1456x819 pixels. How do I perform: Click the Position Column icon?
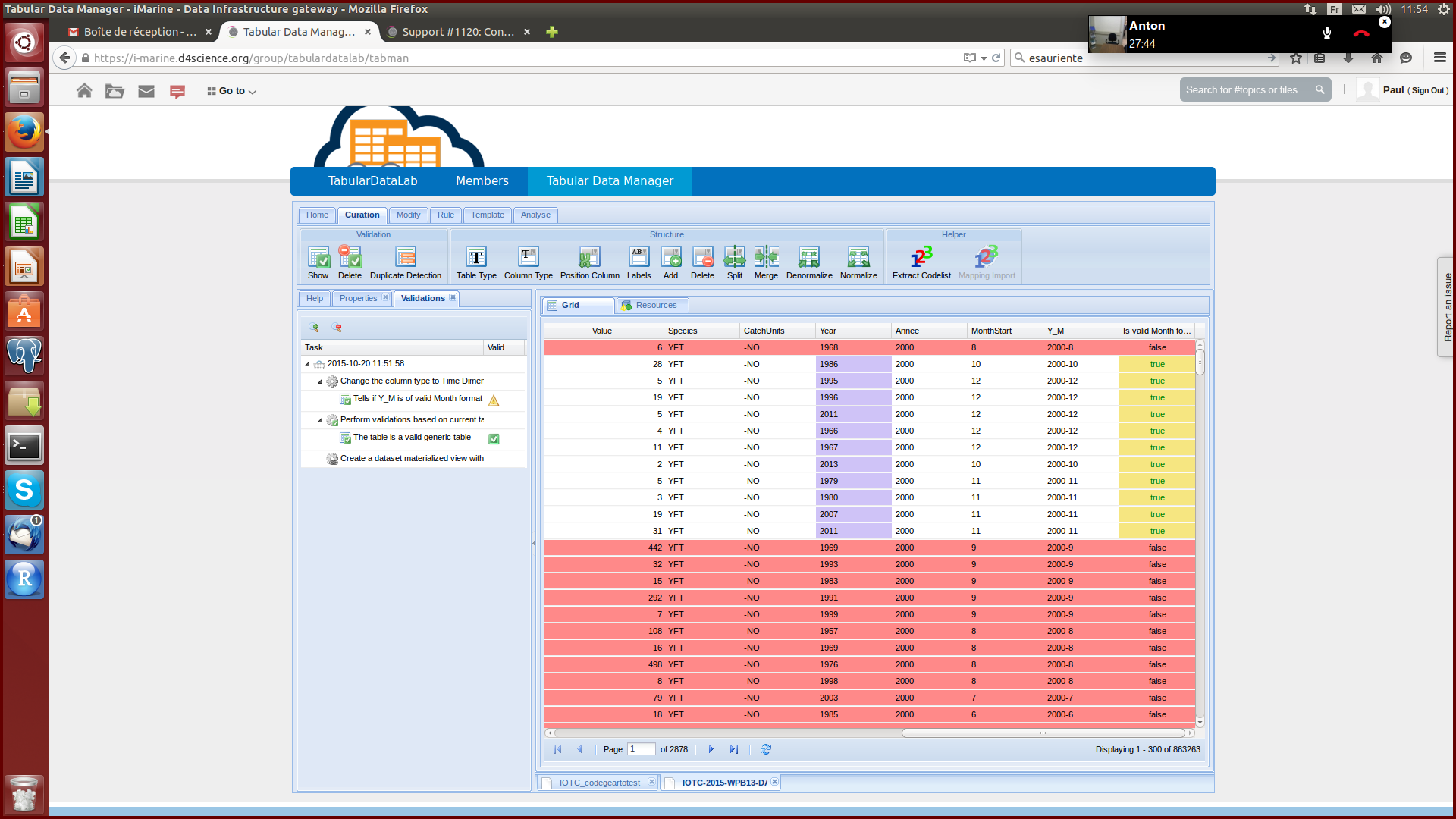coord(589,257)
